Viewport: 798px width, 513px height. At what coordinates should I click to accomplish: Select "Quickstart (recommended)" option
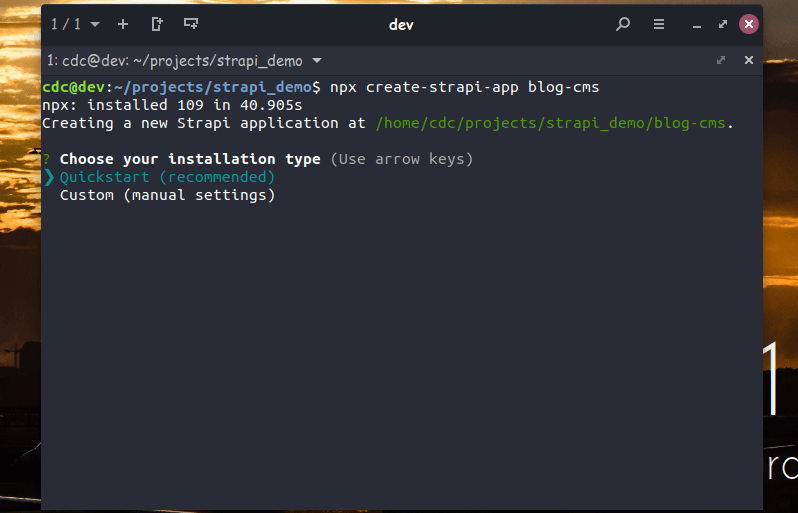click(x=167, y=177)
